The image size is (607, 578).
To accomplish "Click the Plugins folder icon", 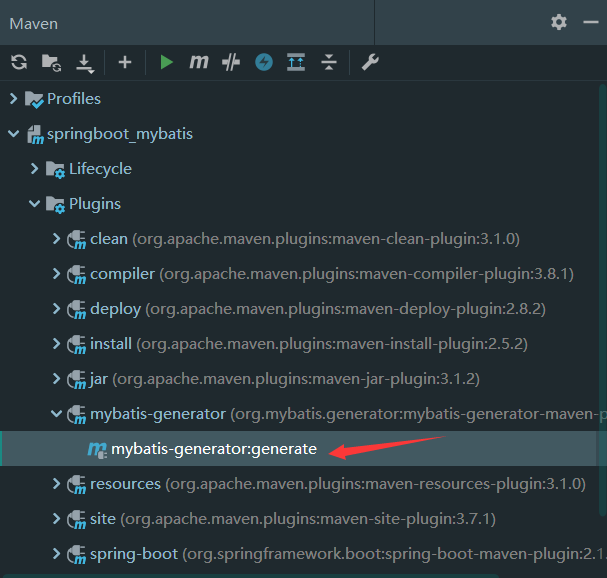I will tap(55, 205).
